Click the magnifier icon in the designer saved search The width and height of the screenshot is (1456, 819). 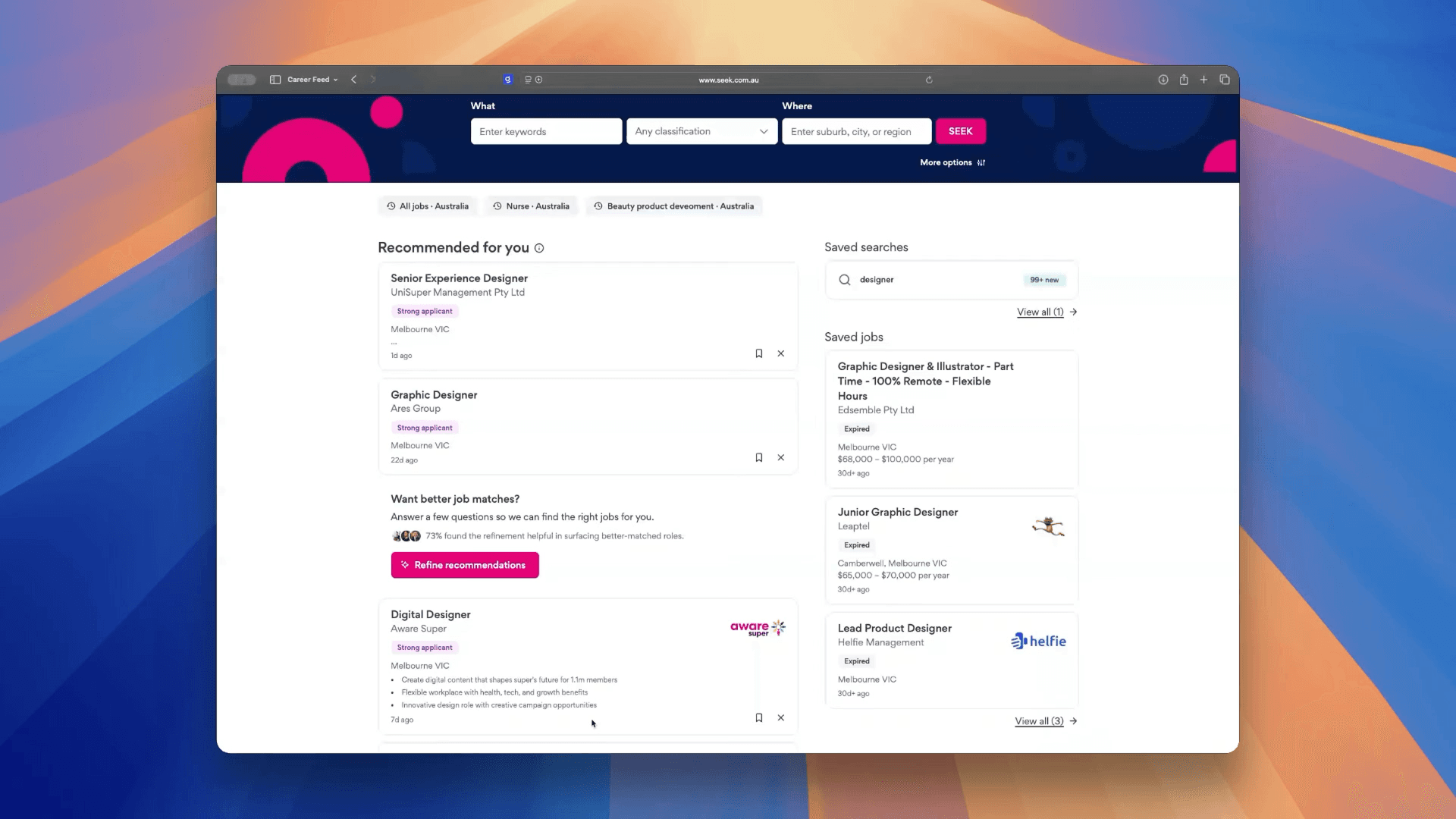pyautogui.click(x=844, y=280)
